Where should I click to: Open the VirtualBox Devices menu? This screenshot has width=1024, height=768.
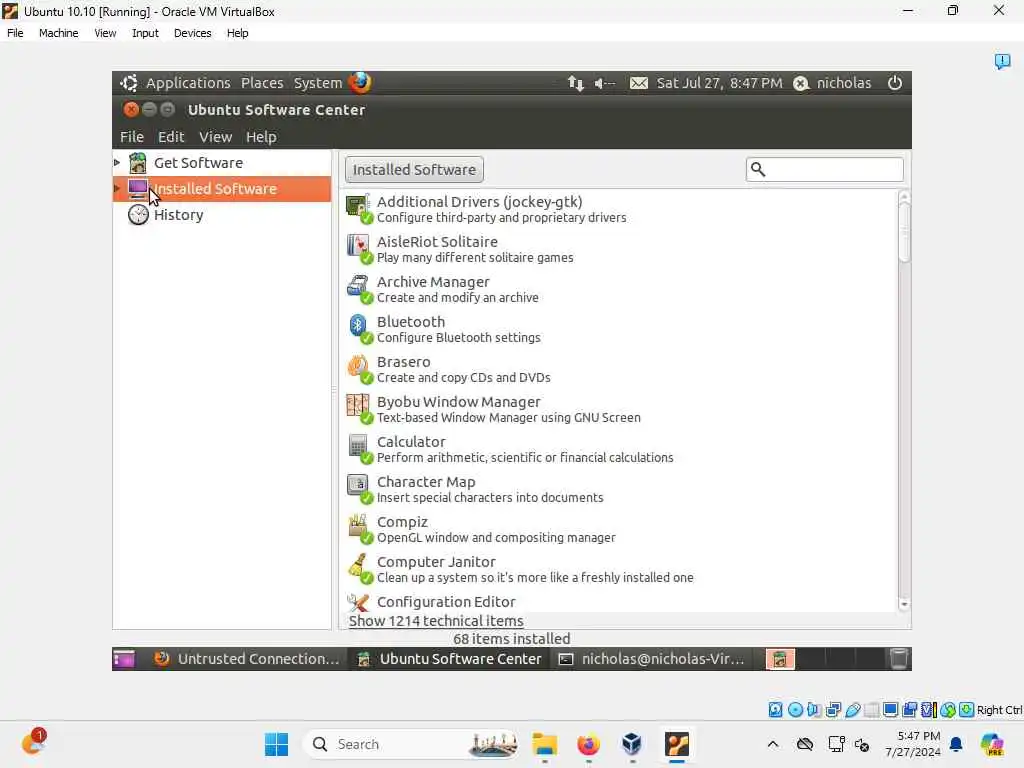[192, 33]
